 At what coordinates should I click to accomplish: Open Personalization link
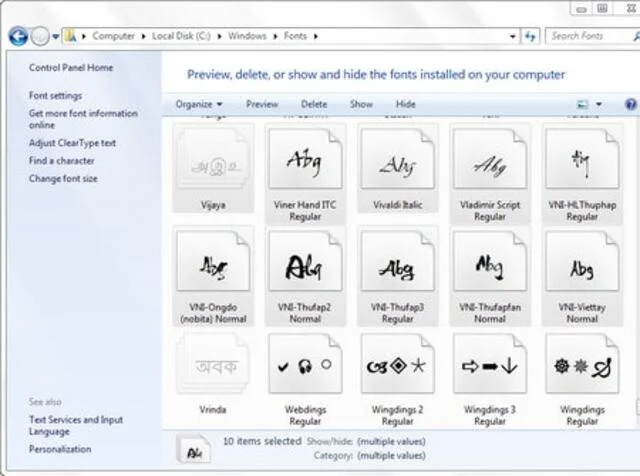(x=60, y=449)
